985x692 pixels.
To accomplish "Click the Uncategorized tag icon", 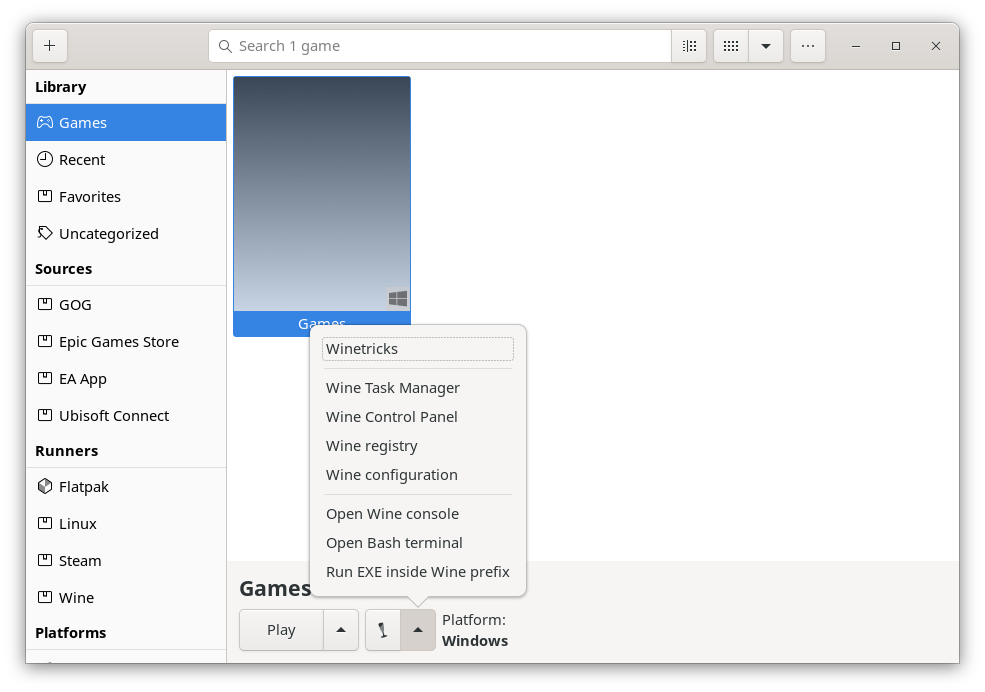I will [x=45, y=233].
